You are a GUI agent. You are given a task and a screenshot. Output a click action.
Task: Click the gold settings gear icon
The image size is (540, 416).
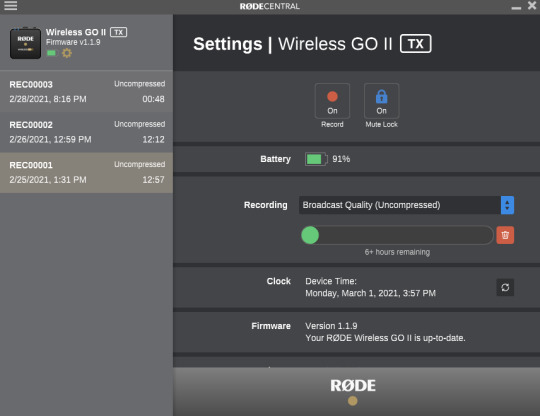coord(67,53)
